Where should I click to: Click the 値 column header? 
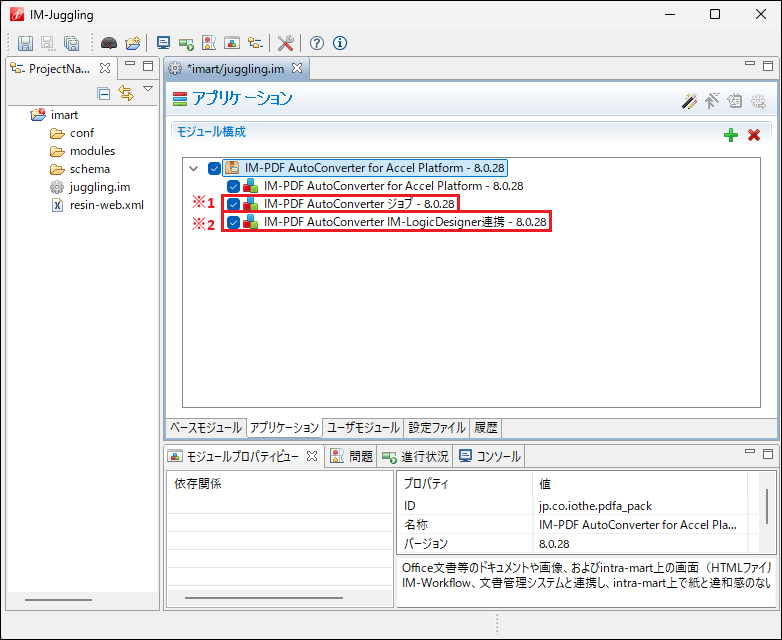click(545, 484)
